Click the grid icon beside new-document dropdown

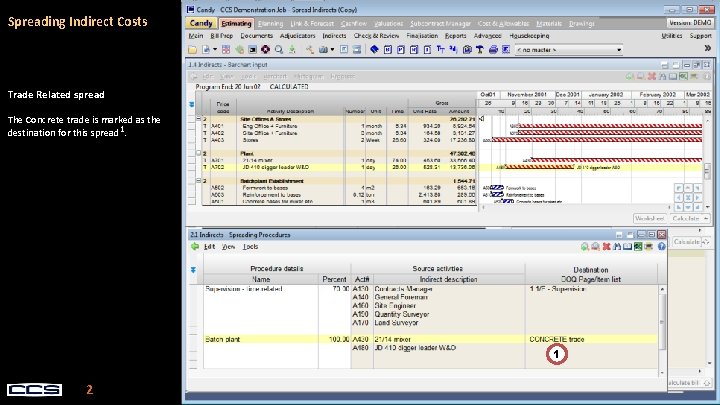click(x=226, y=50)
